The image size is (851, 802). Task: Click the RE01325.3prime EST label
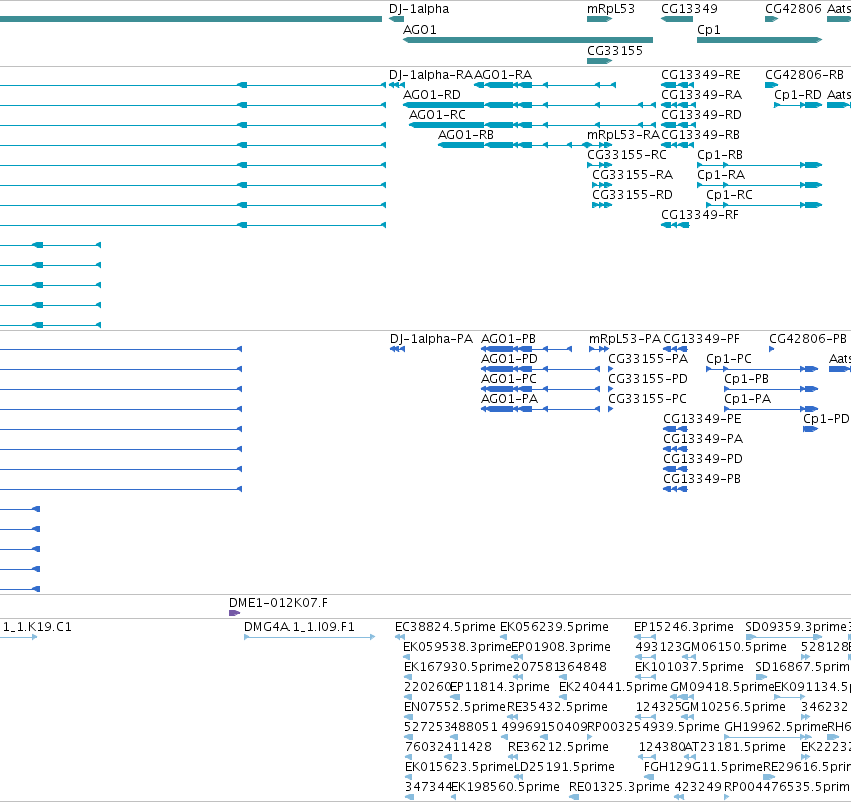pos(619,787)
